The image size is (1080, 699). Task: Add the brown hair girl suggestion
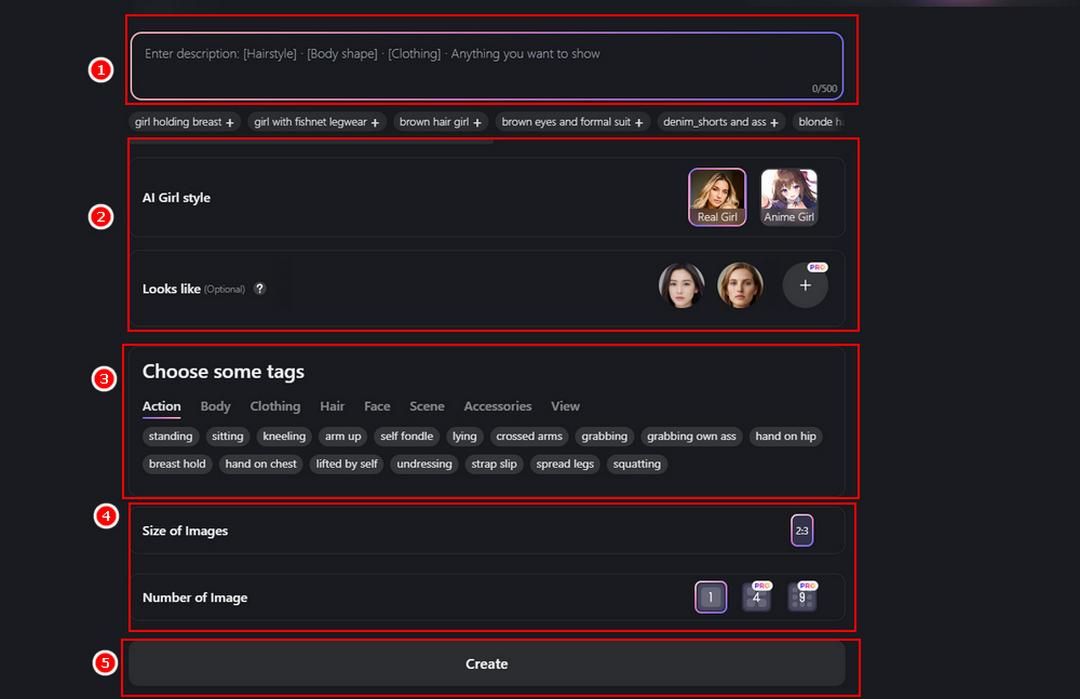(x=441, y=122)
